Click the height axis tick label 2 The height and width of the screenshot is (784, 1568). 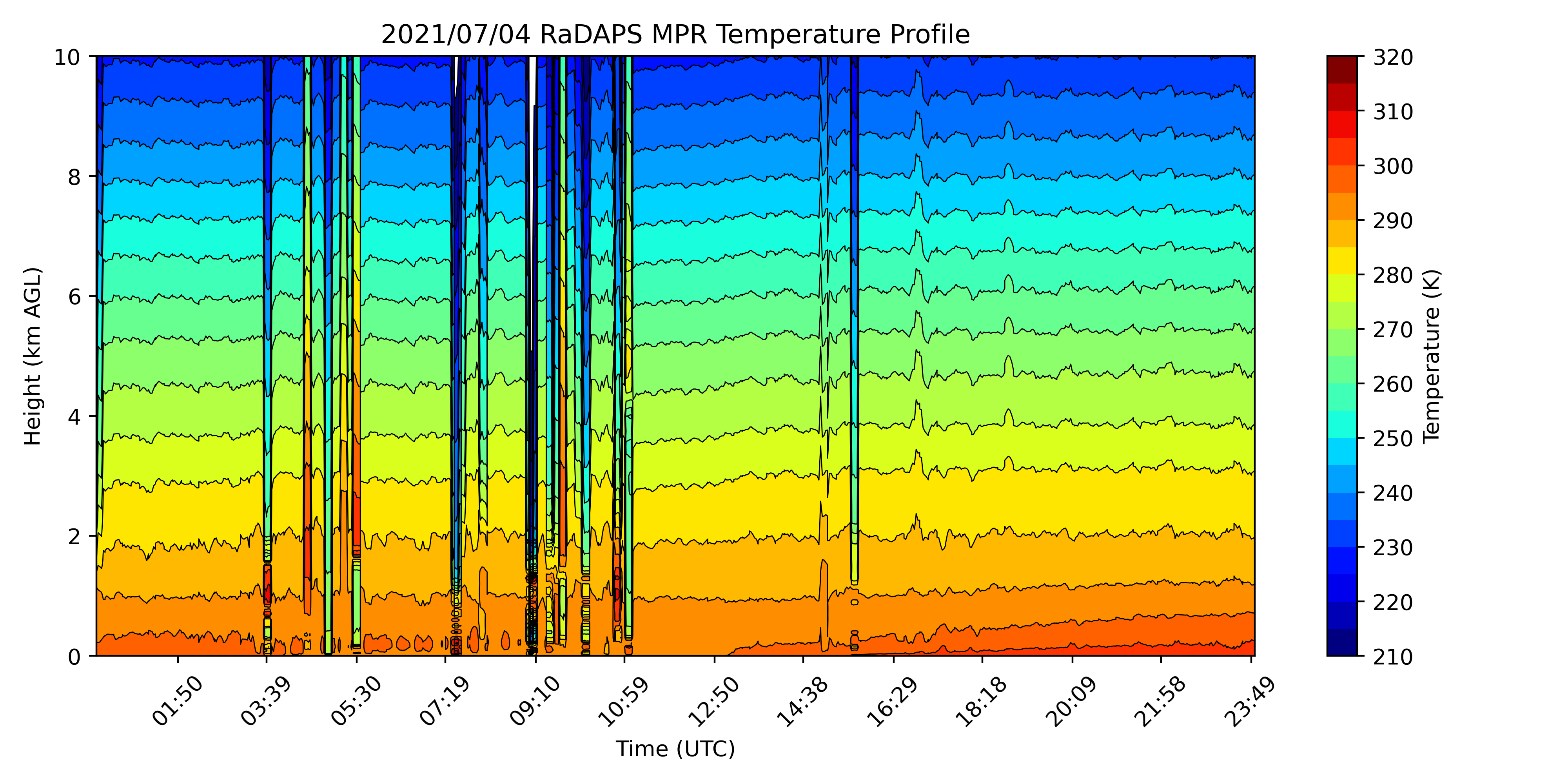(x=74, y=537)
